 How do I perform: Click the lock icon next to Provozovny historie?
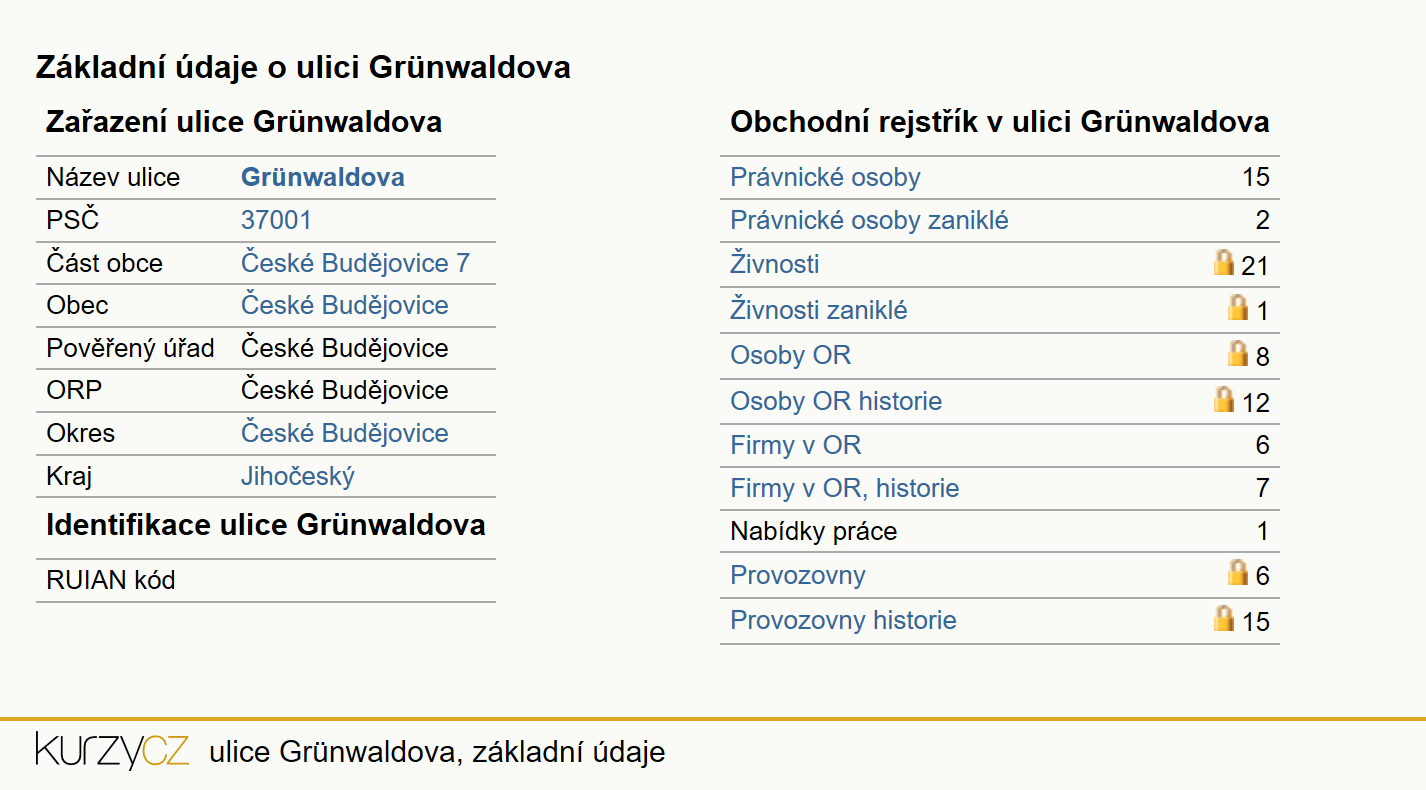coord(1224,618)
